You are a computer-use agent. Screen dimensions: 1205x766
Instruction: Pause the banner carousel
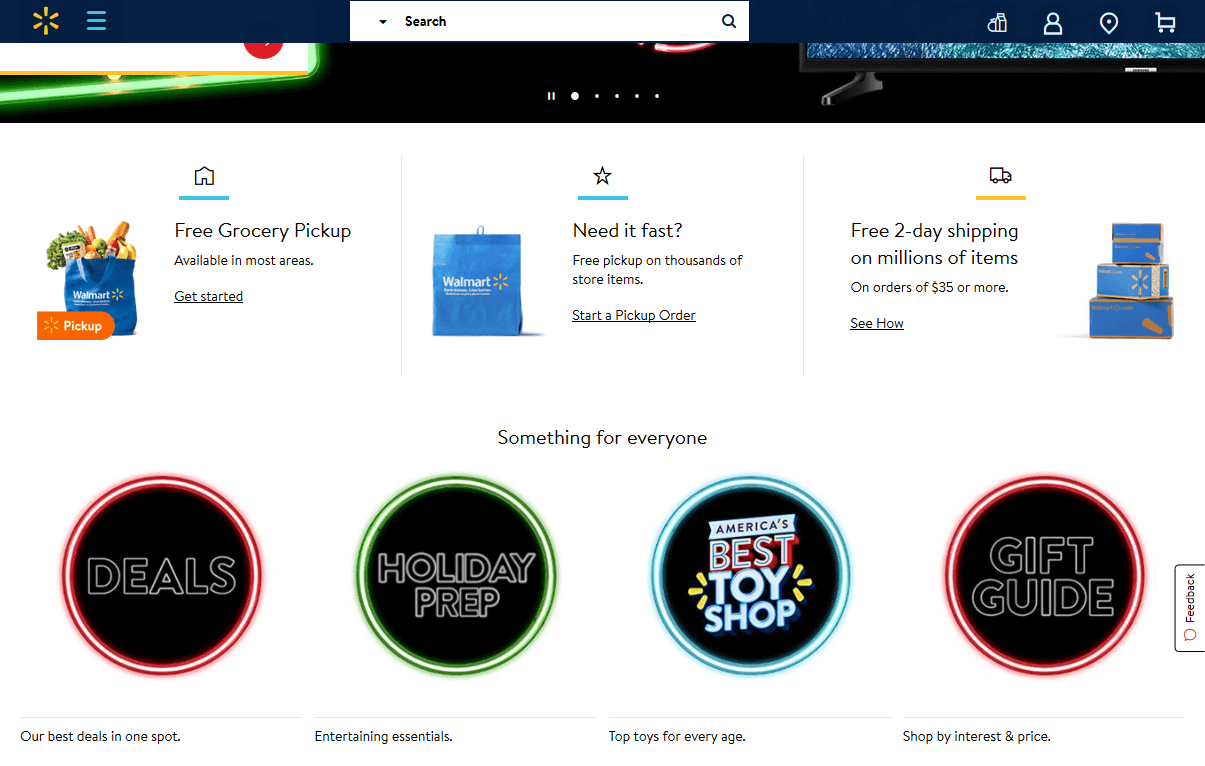pyautogui.click(x=551, y=96)
